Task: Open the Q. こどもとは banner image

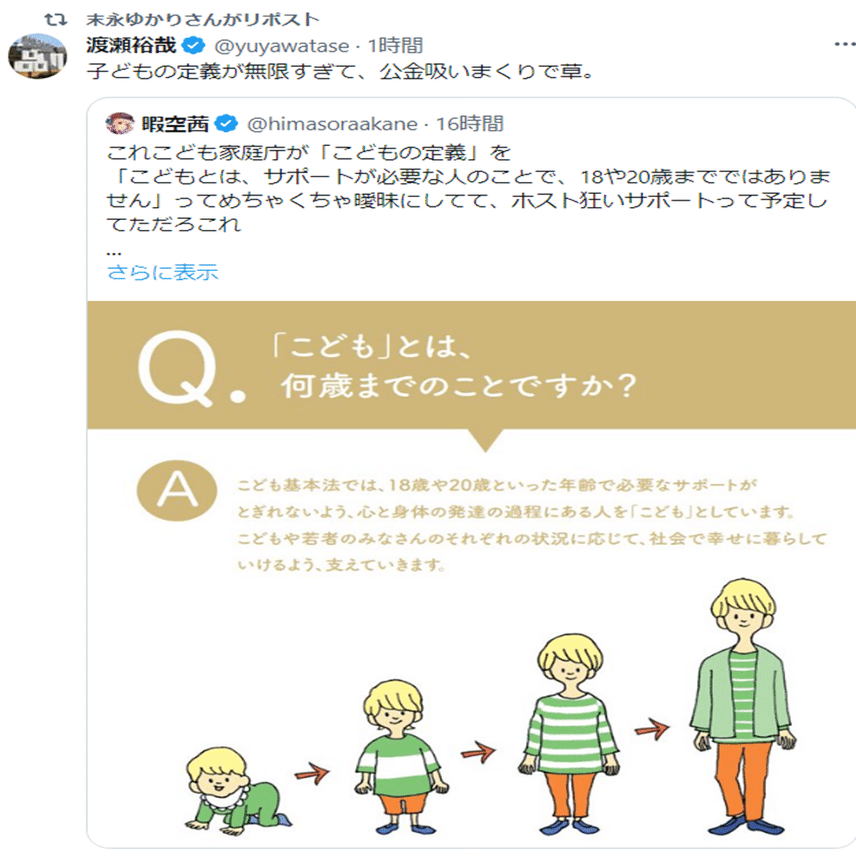Action: [x=471, y=365]
